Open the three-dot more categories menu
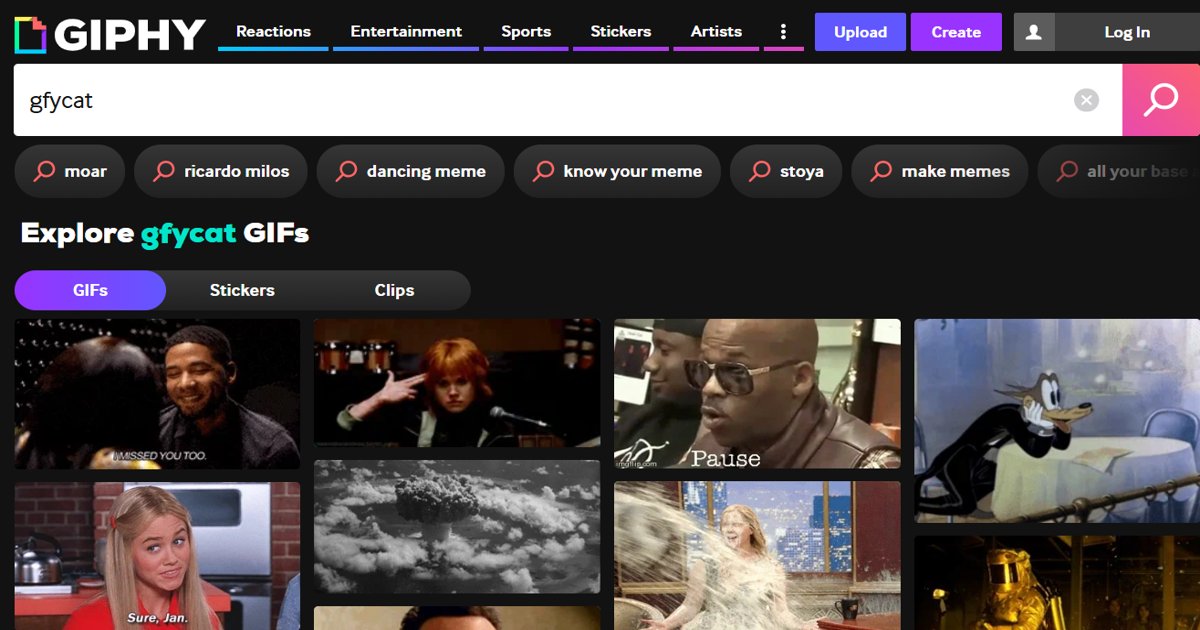Image resolution: width=1200 pixels, height=630 pixels. coord(783,32)
